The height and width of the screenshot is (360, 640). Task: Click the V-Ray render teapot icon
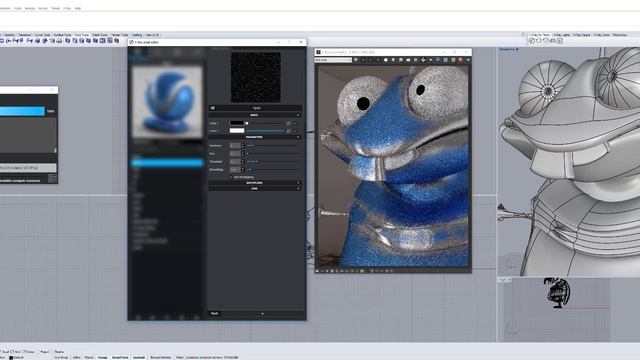coord(539,41)
